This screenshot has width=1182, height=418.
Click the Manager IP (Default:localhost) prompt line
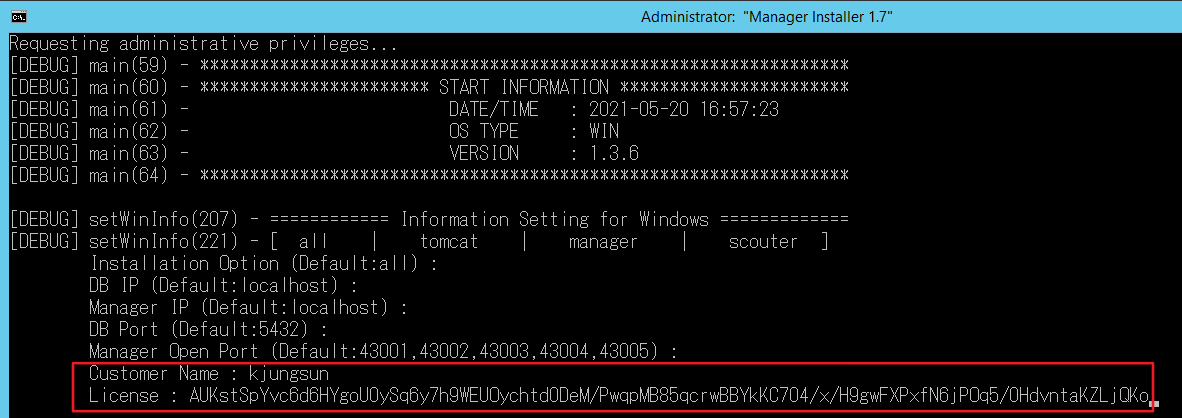click(248, 308)
